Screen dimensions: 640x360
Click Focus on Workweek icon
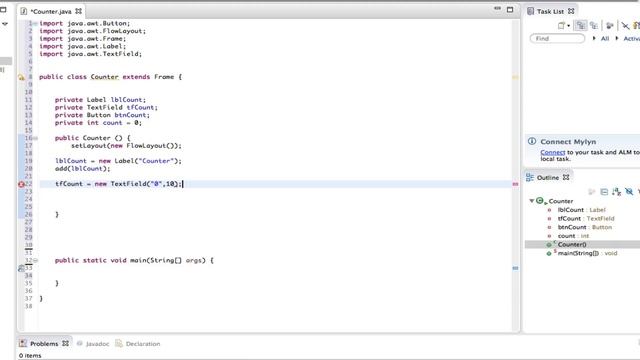610,26
